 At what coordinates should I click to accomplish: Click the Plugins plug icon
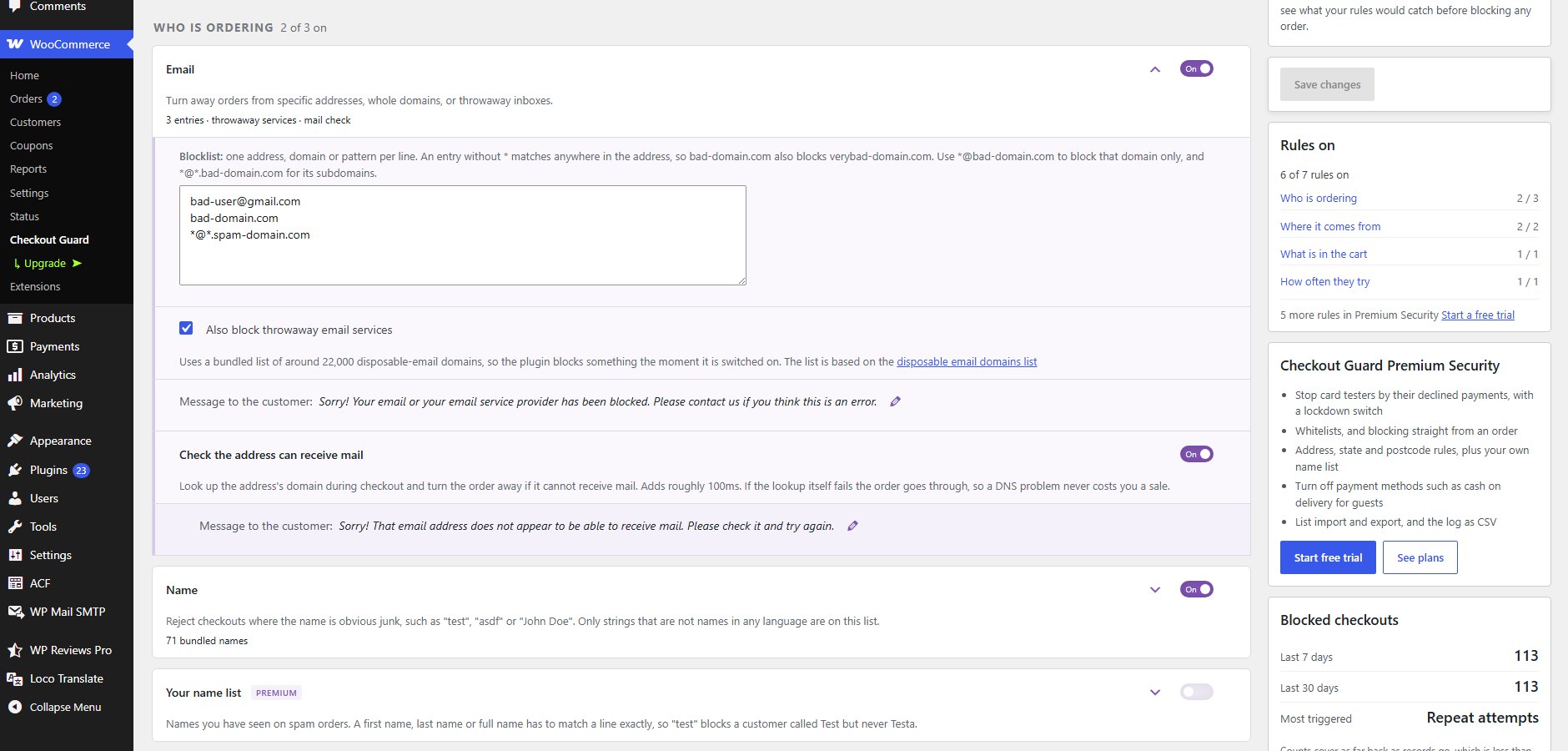coord(15,470)
